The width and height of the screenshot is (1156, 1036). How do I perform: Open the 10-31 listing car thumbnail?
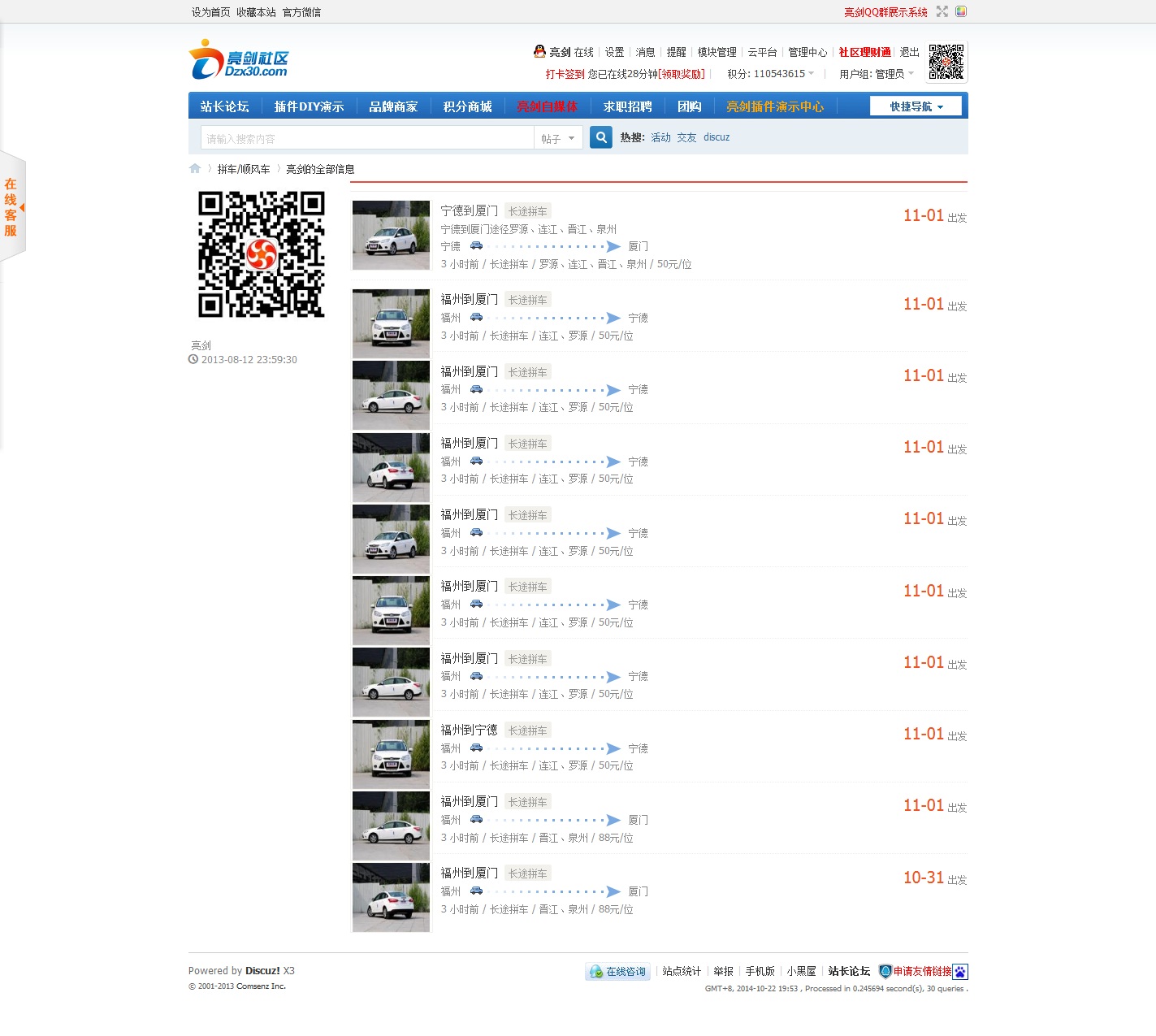coord(391,897)
